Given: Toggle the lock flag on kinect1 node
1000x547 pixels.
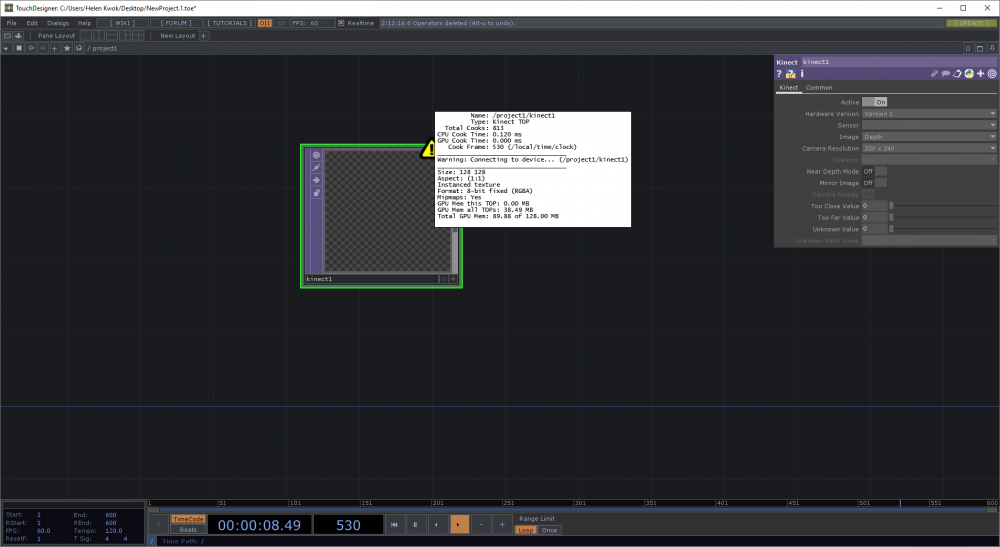Looking at the screenshot, I should click(316, 193).
